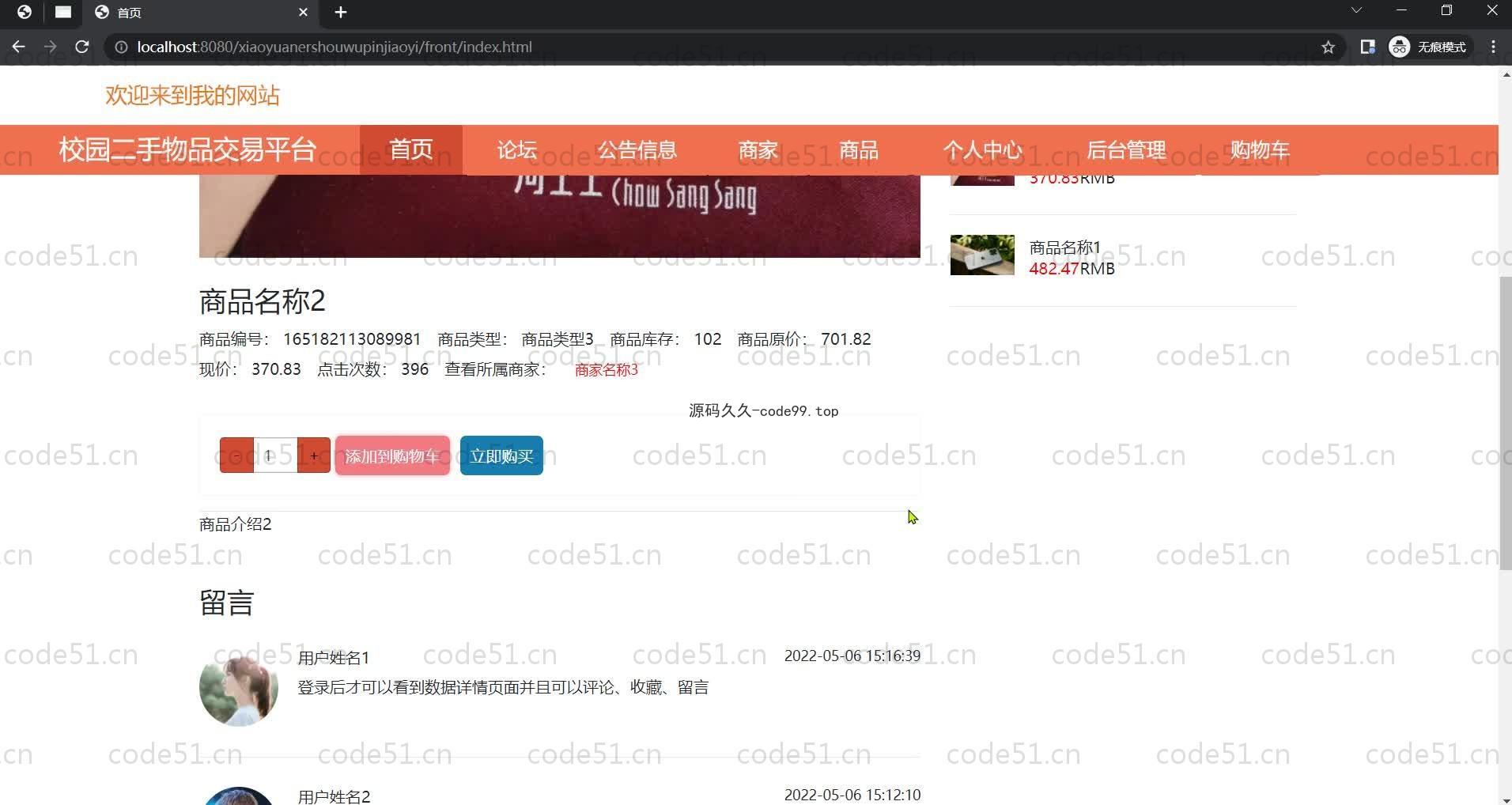
Task: Decrease quantity with the minus button
Action: coord(236,455)
